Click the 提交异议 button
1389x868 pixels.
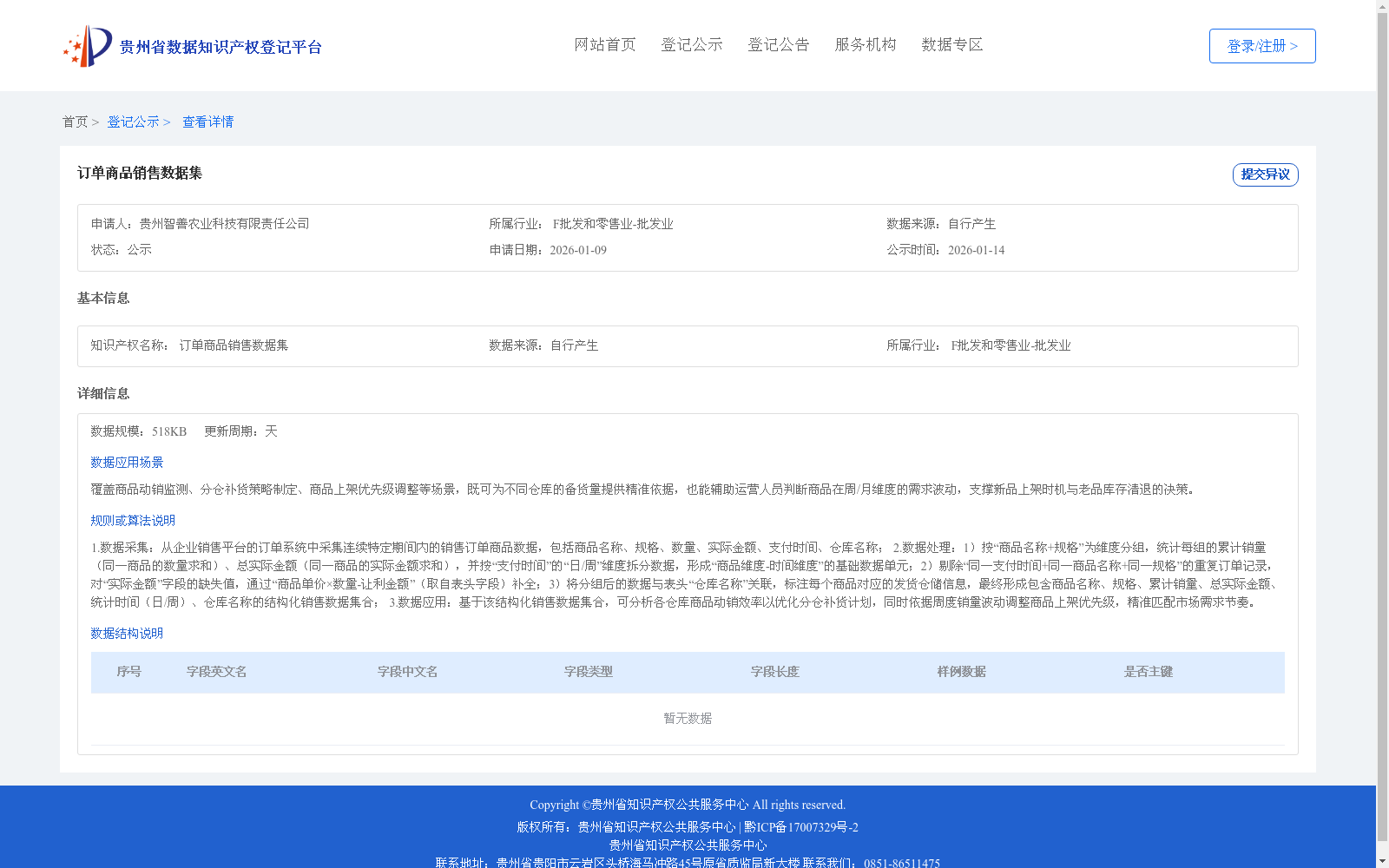click(x=1266, y=174)
